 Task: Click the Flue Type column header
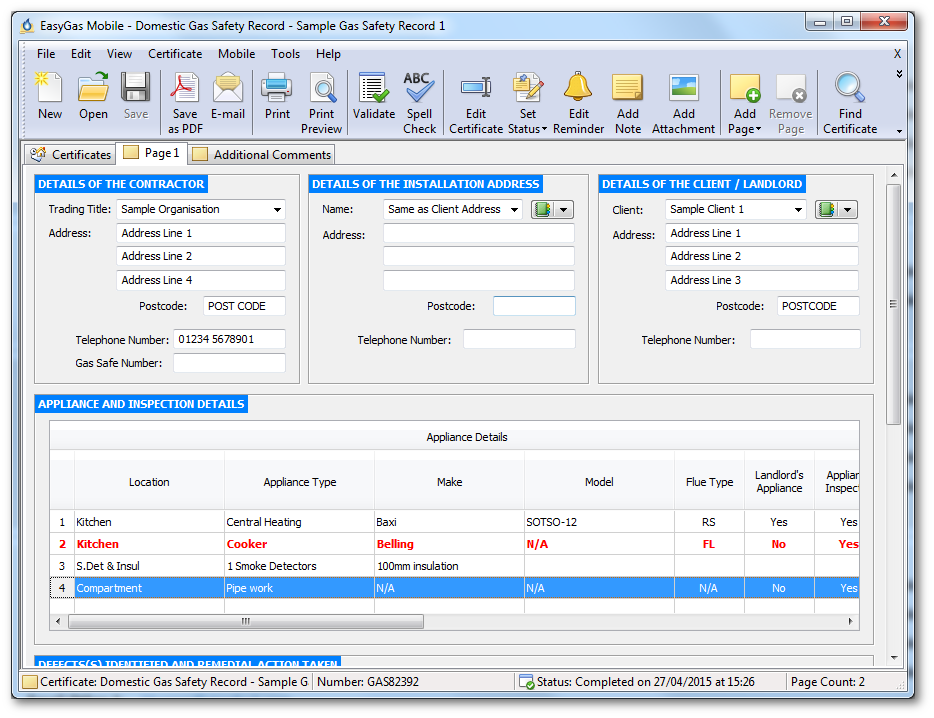pos(709,481)
